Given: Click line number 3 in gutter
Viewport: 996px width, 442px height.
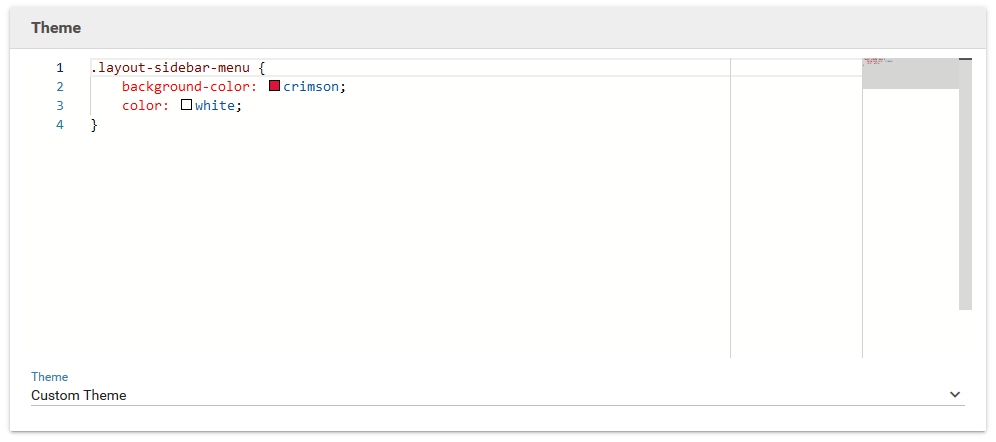Looking at the screenshot, I should [x=60, y=106].
